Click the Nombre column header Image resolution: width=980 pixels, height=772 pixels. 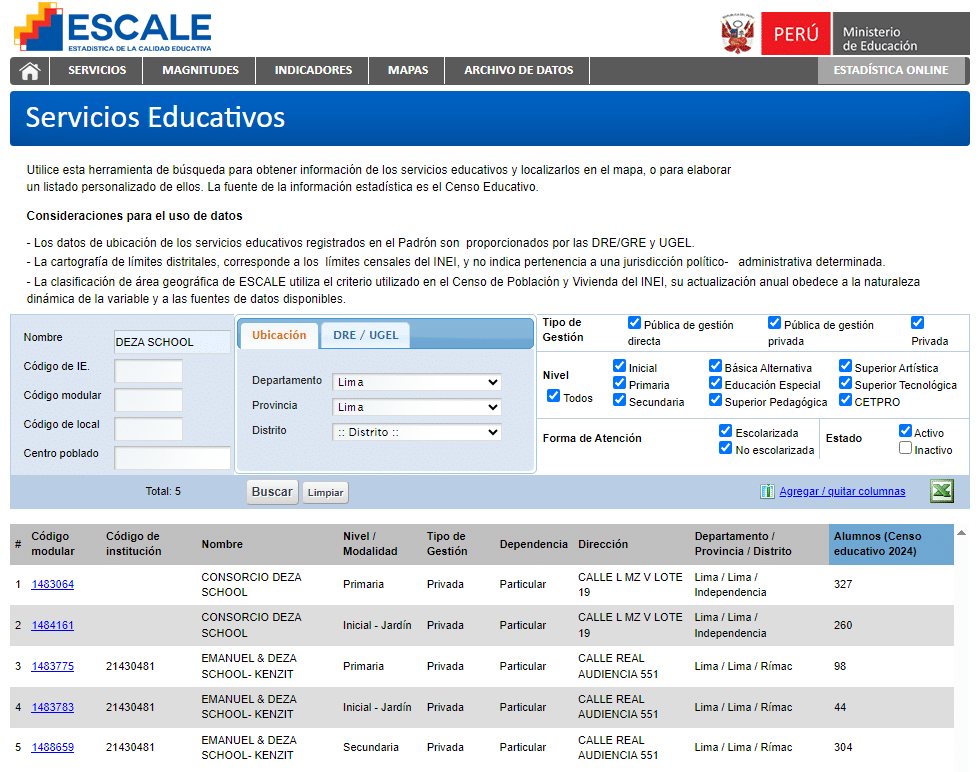pyautogui.click(x=222, y=544)
